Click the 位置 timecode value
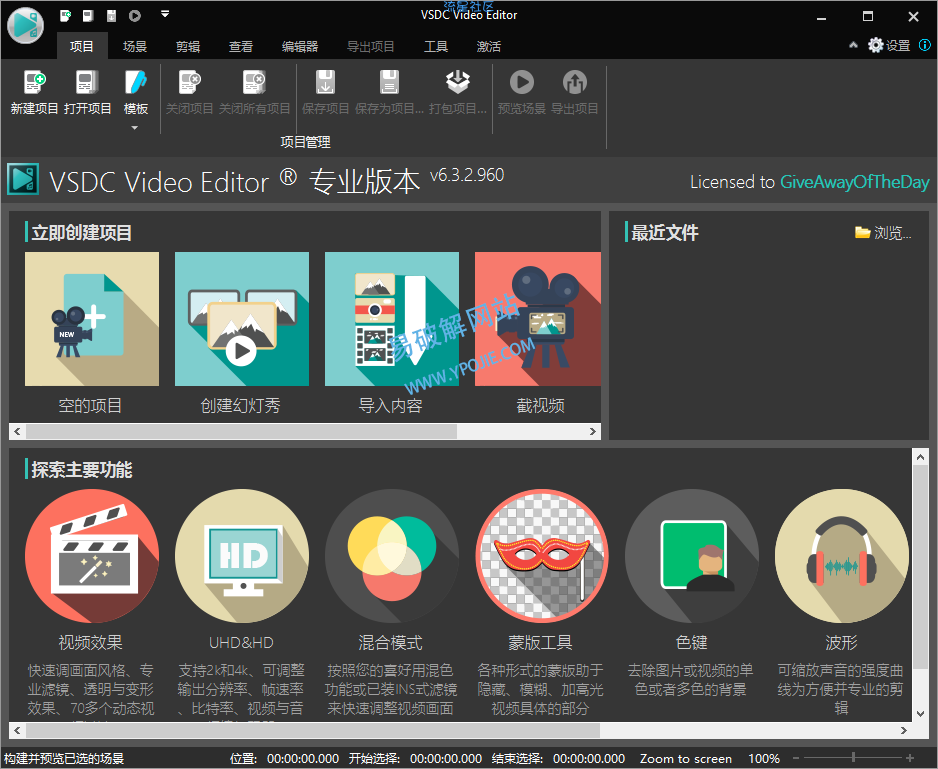Viewport: 938px width, 769px height. (303, 758)
